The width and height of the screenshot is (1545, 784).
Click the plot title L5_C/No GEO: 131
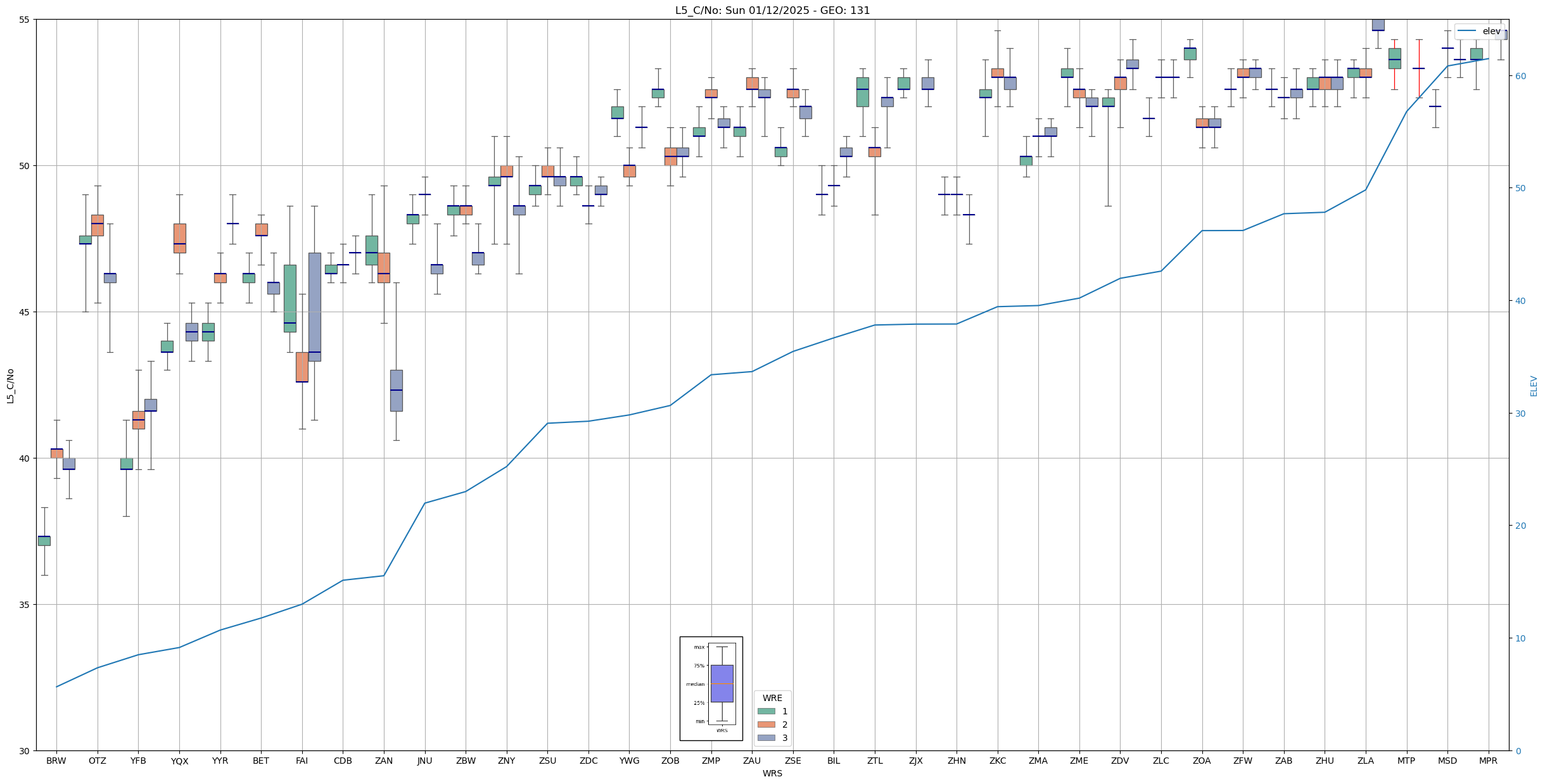(772, 10)
